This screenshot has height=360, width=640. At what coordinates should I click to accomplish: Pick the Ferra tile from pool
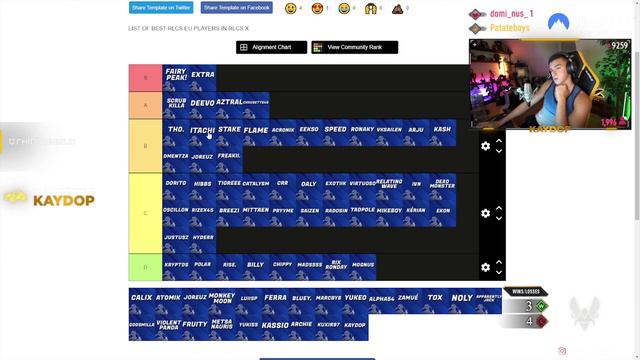coord(276,301)
